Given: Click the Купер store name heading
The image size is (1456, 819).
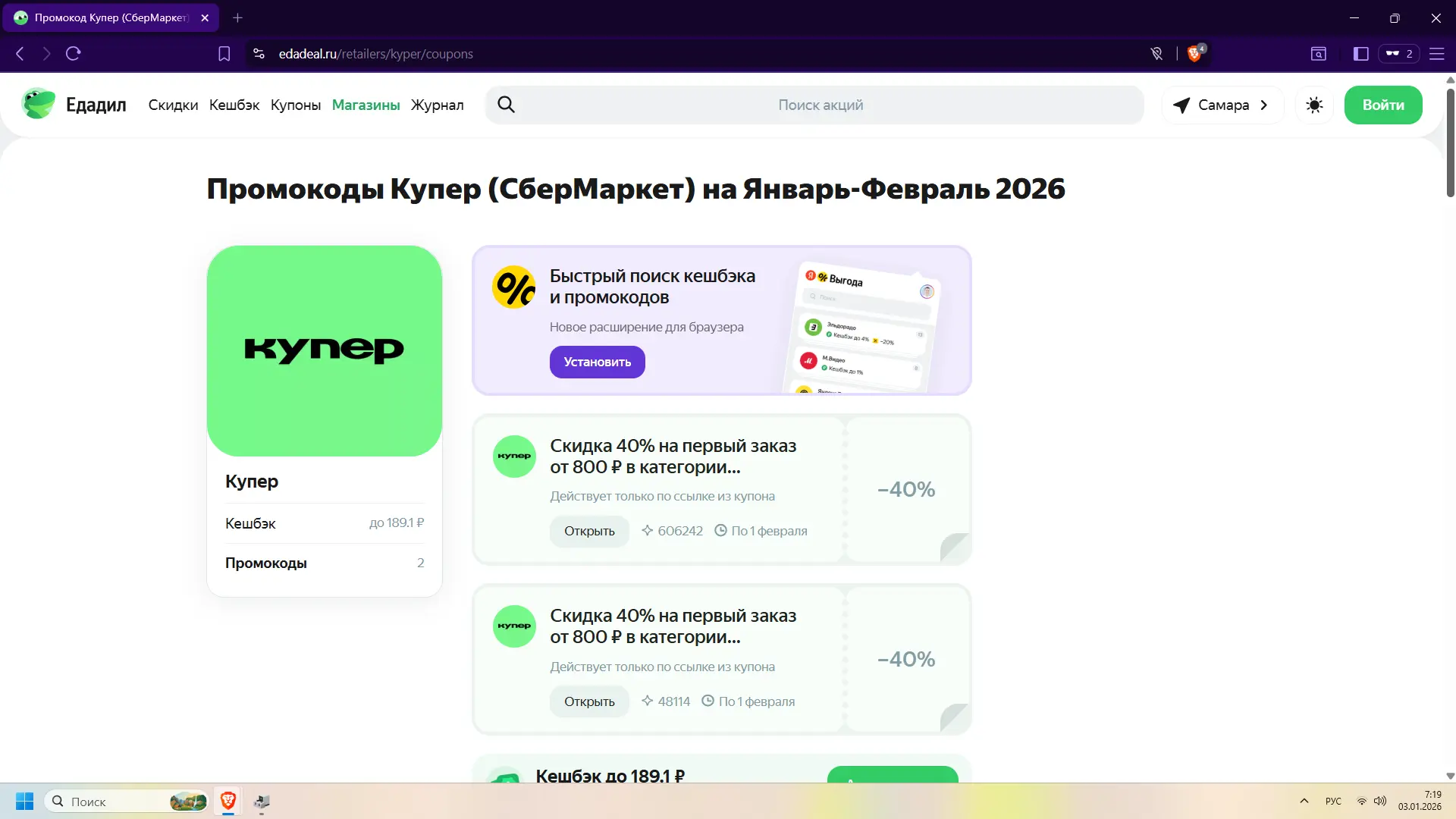Looking at the screenshot, I should point(252,482).
